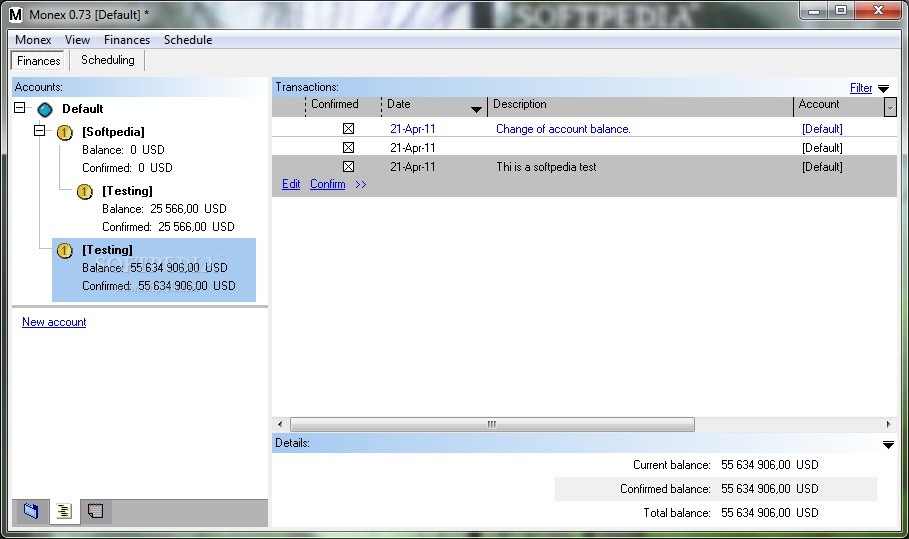The width and height of the screenshot is (909, 539).
Task: Click the notepad icon at bottom left
Action: (x=96, y=511)
